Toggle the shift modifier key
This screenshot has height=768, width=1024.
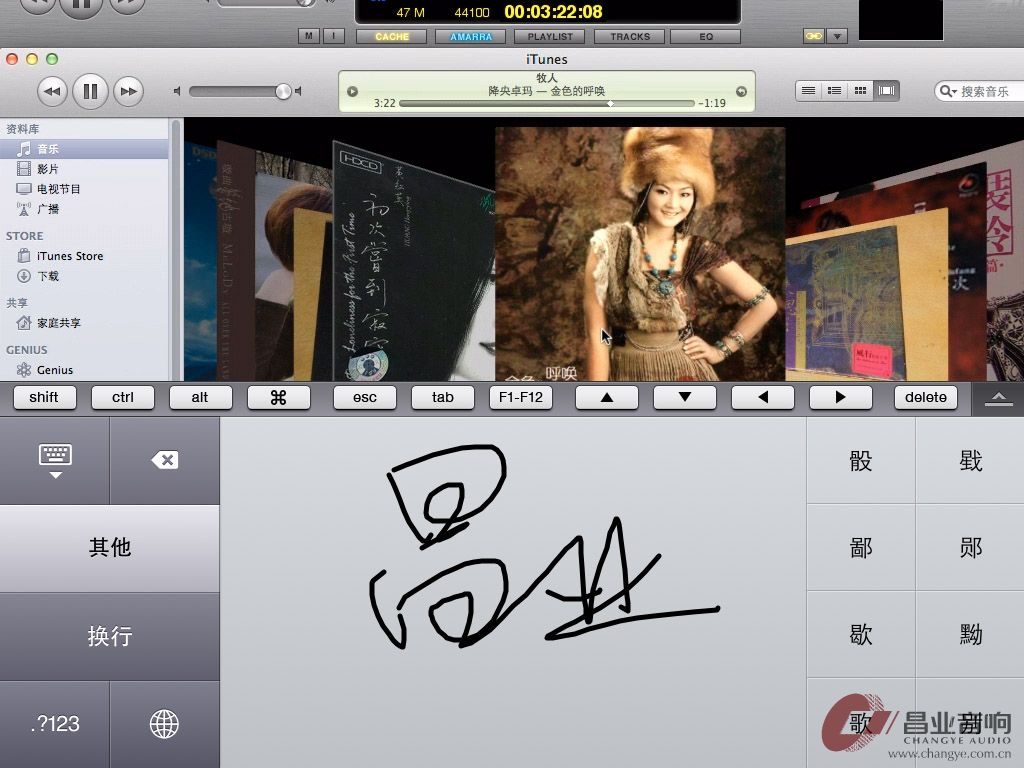click(x=44, y=397)
